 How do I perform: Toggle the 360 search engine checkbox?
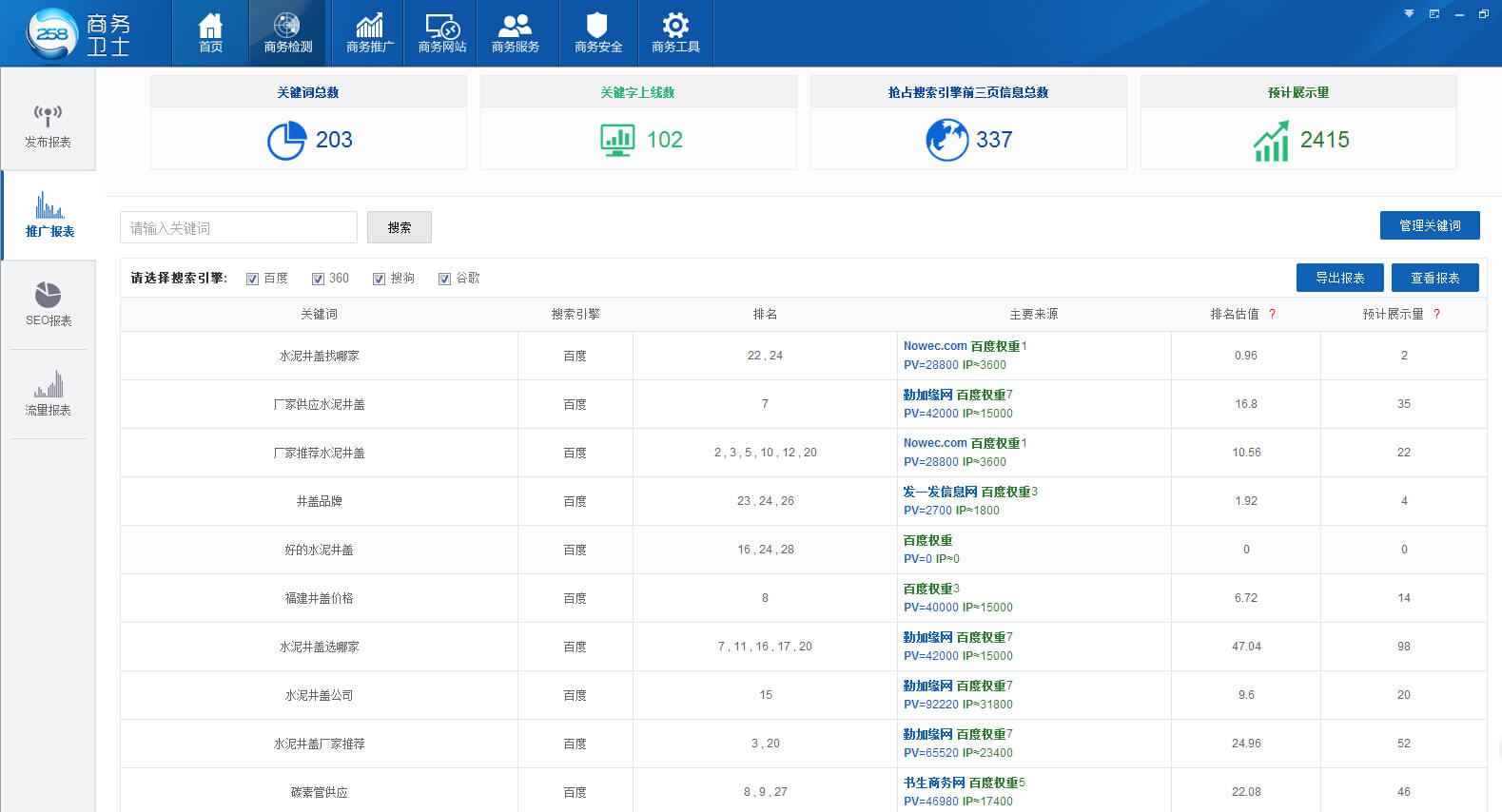point(318,279)
